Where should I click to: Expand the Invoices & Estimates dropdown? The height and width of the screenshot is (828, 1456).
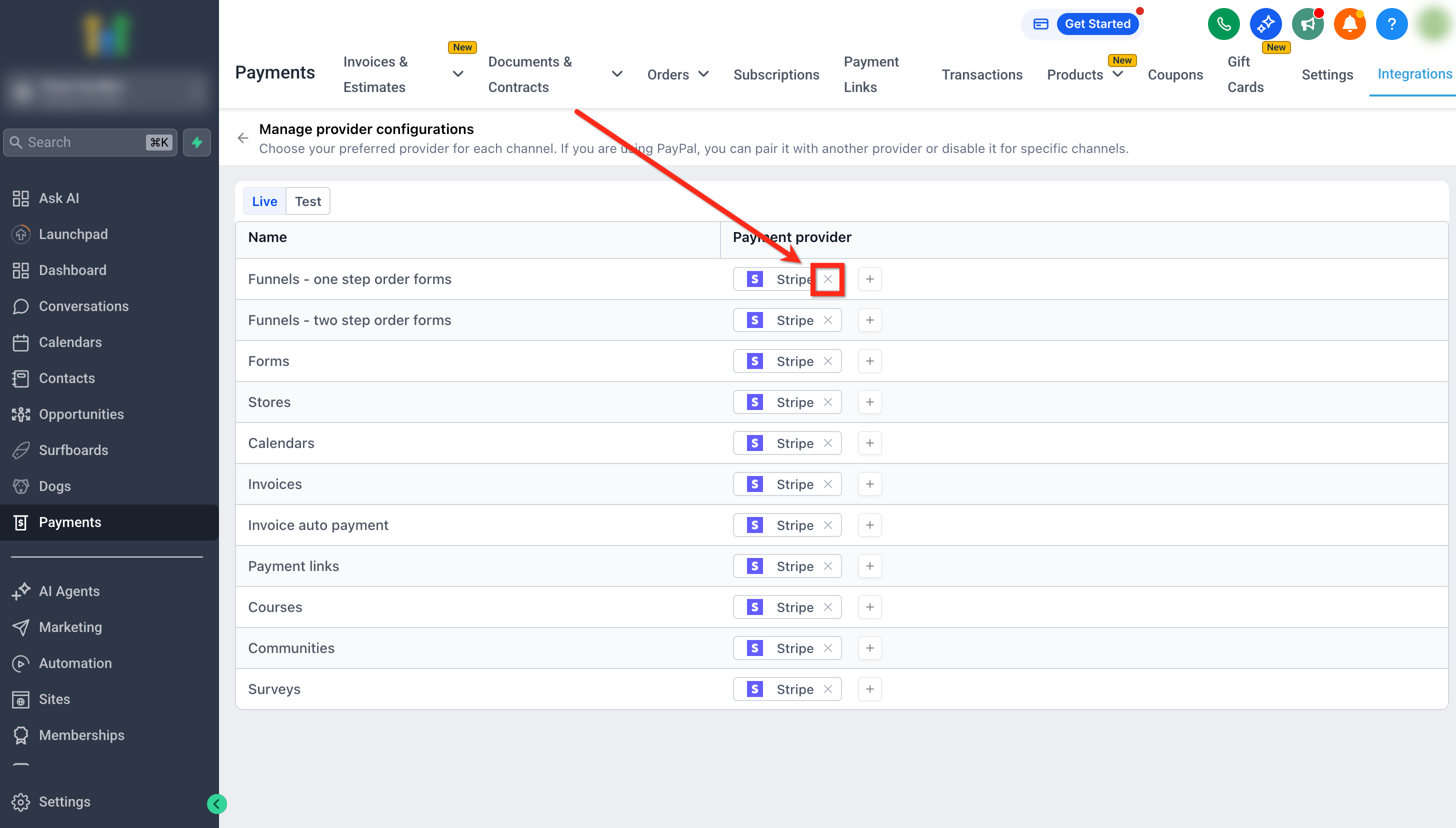pos(457,74)
